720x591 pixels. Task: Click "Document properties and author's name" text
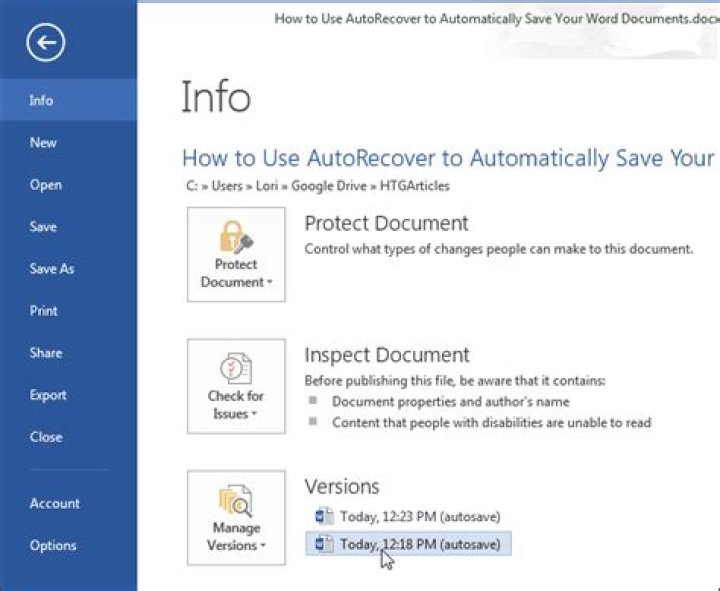[x=450, y=402]
